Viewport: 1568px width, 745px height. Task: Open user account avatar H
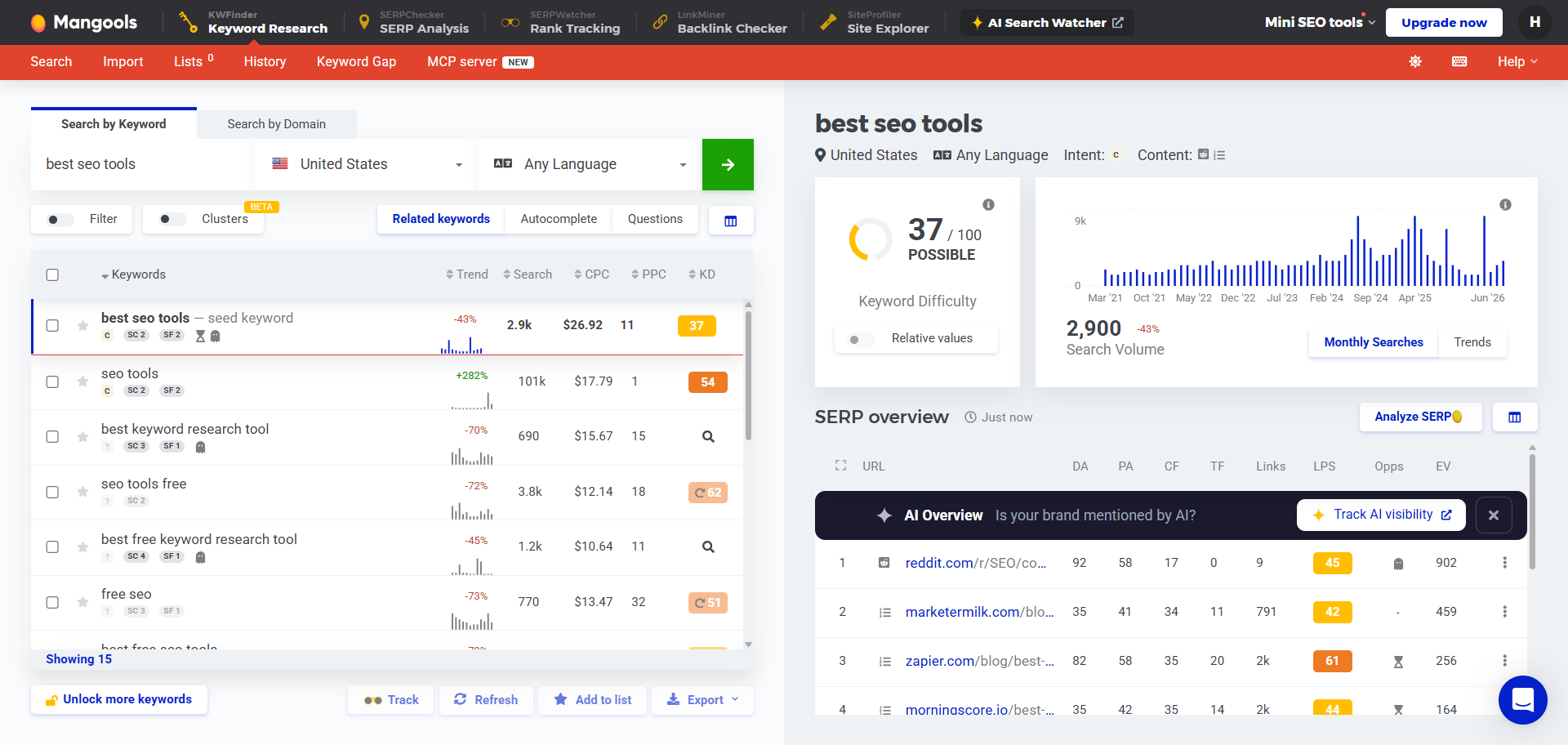(x=1535, y=22)
